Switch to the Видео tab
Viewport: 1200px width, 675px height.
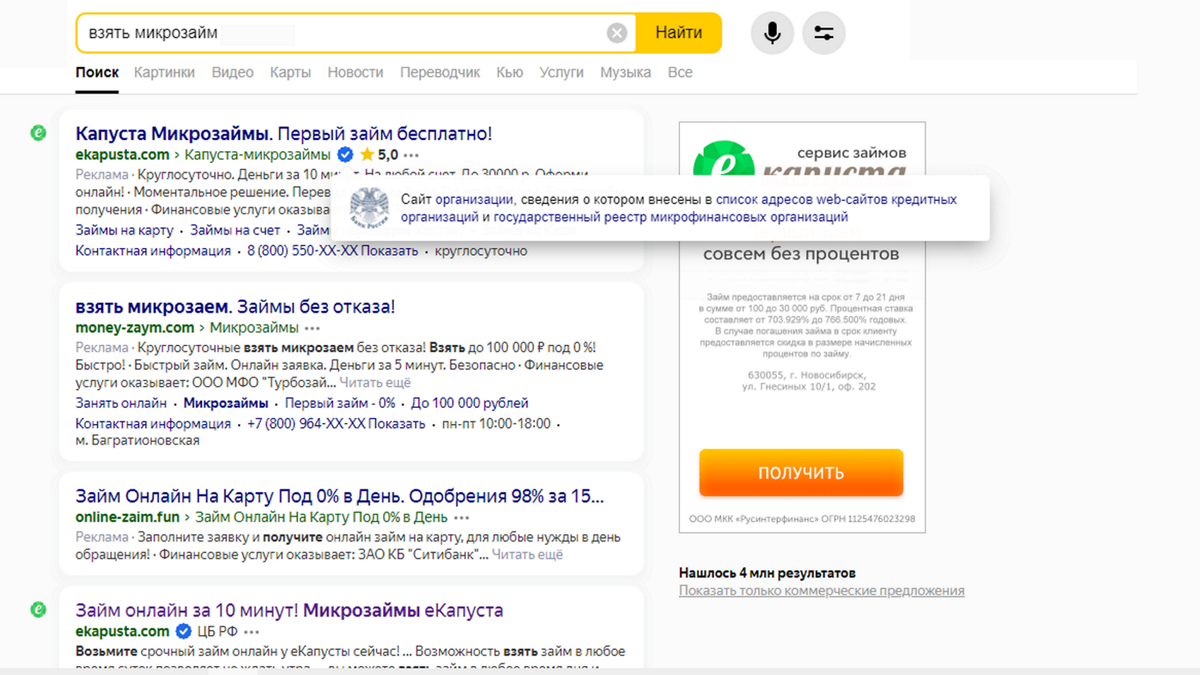point(232,73)
